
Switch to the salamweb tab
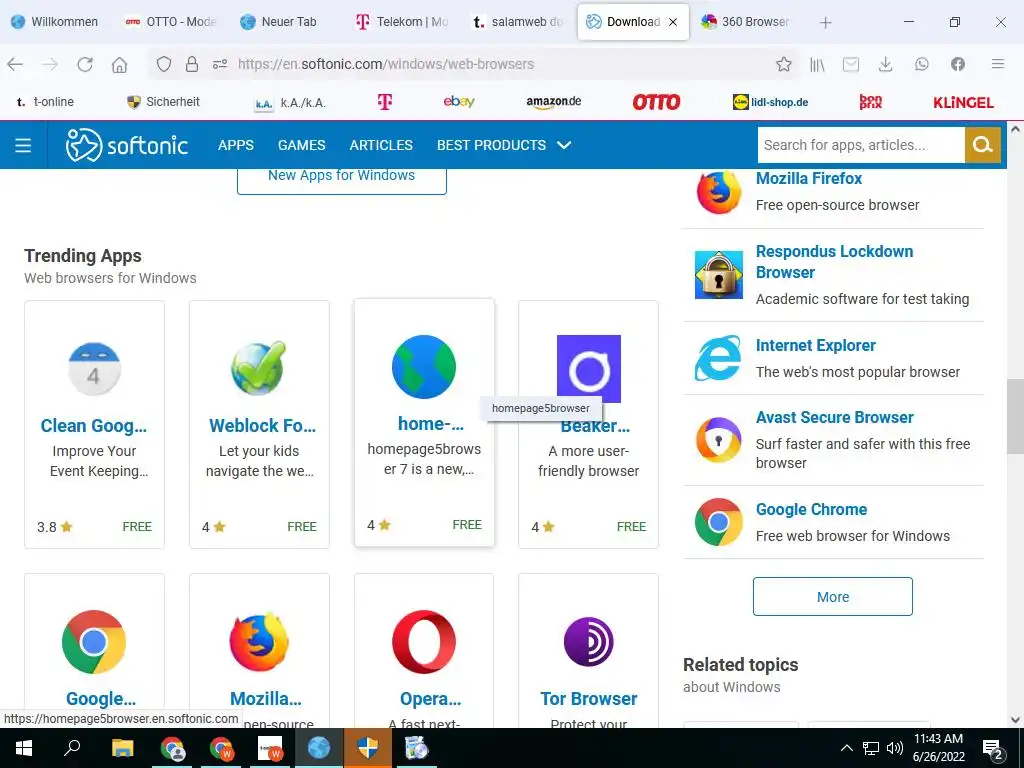518,22
